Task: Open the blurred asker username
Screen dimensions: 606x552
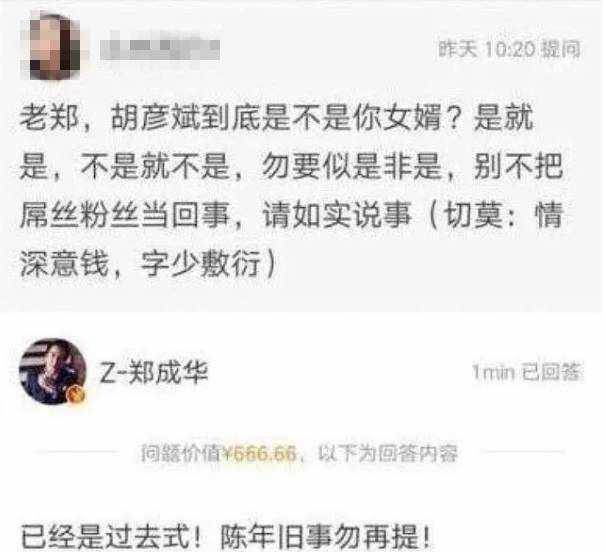Action: pos(160,48)
